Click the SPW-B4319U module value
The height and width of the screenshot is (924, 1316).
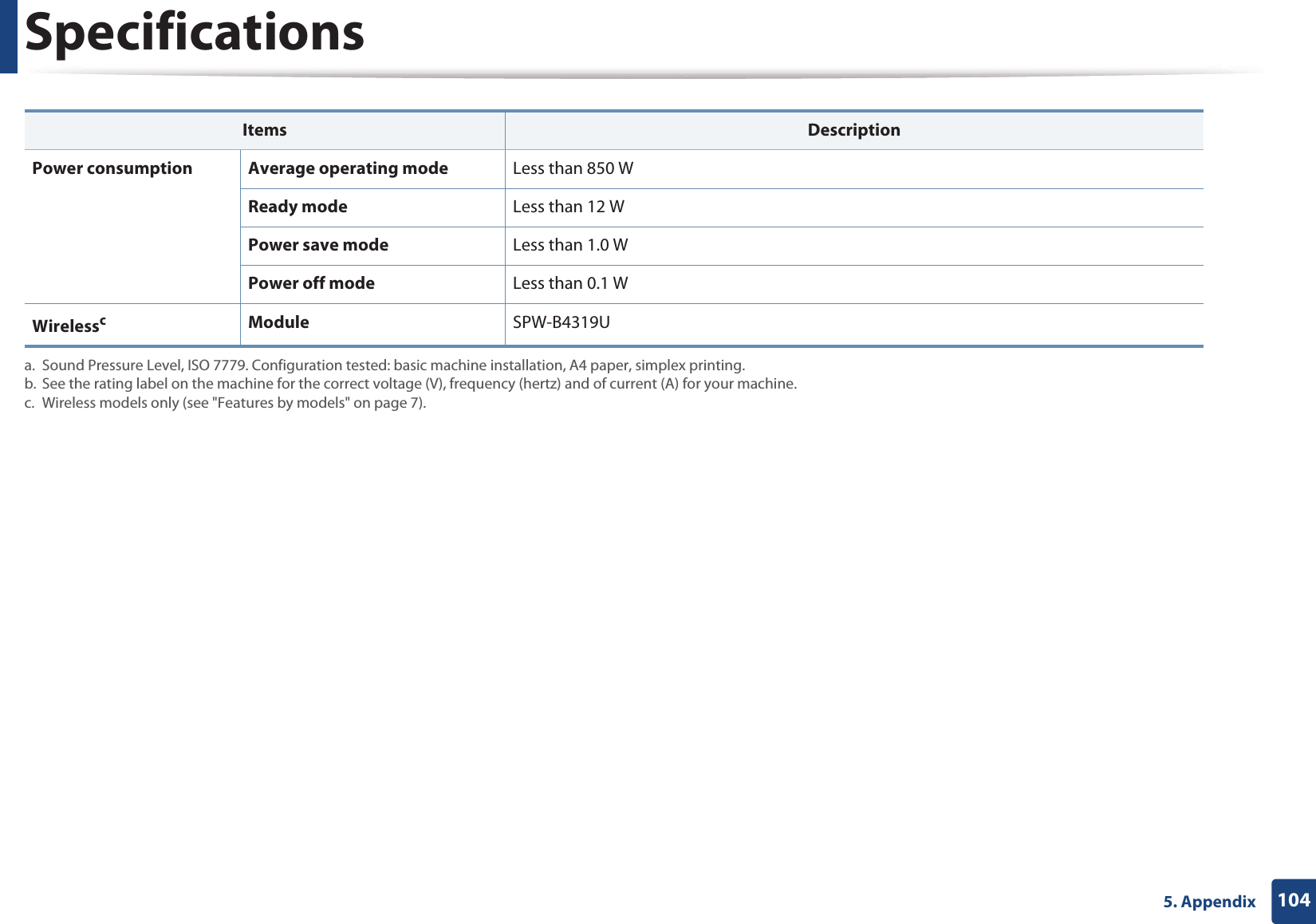(x=561, y=322)
